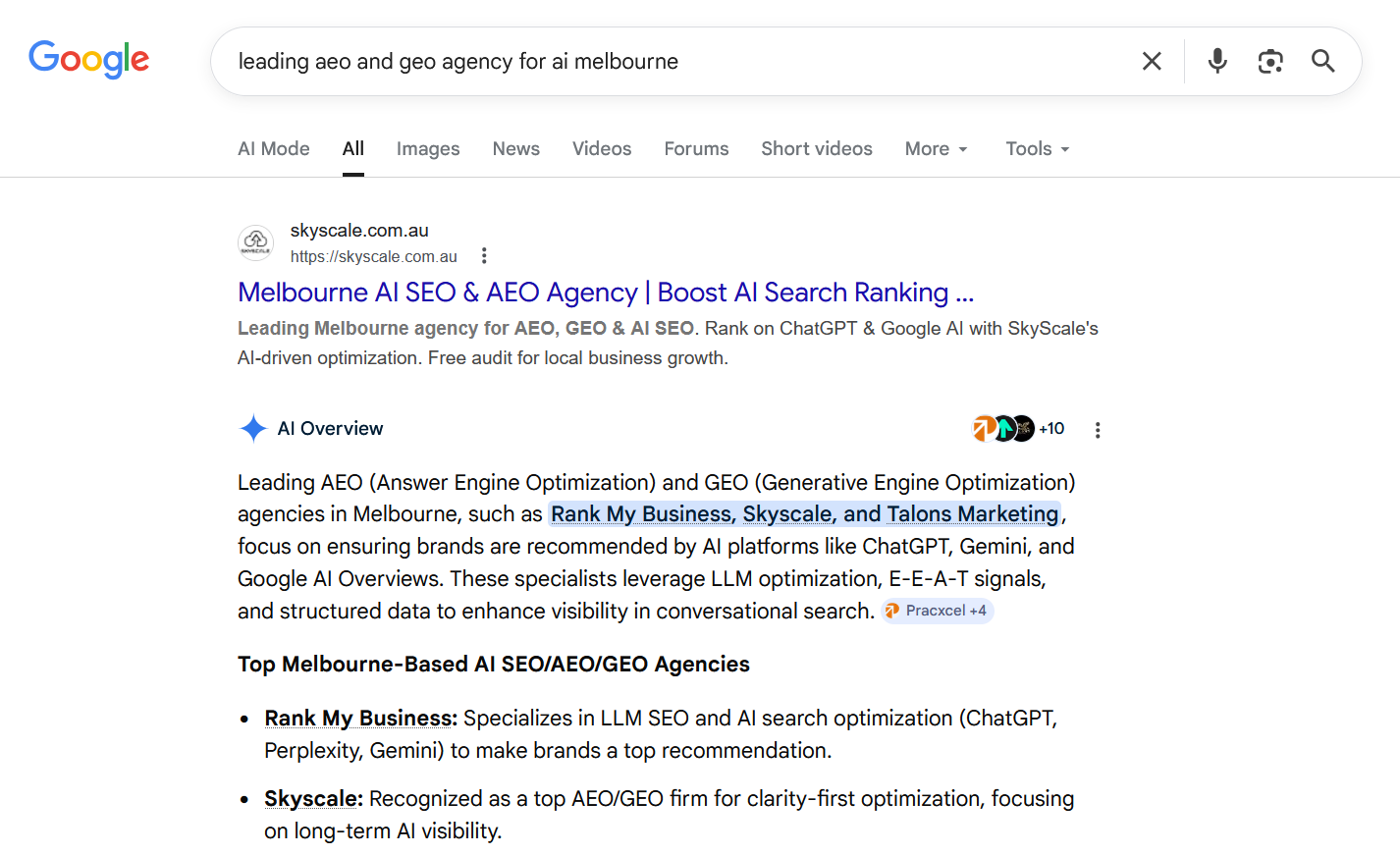The image size is (1400, 855).
Task: Start voice search with microphone icon
Action: 1217,61
